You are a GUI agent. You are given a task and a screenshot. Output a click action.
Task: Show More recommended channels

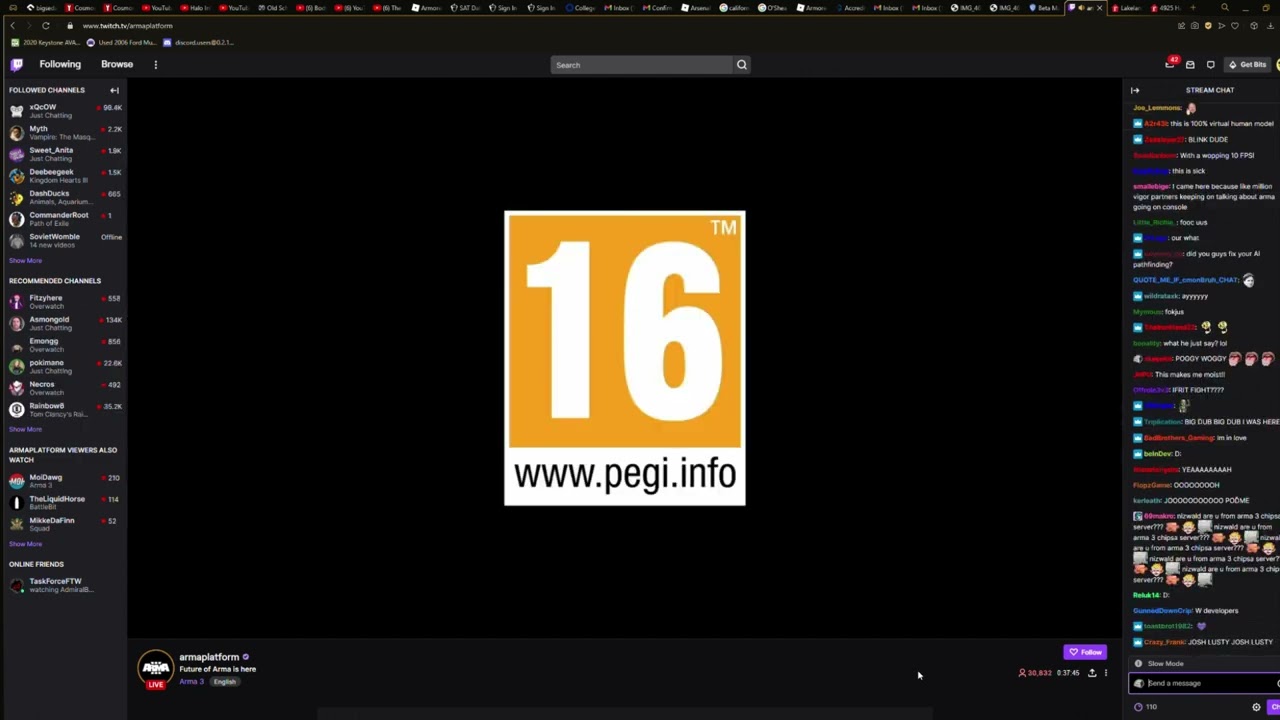(25, 429)
